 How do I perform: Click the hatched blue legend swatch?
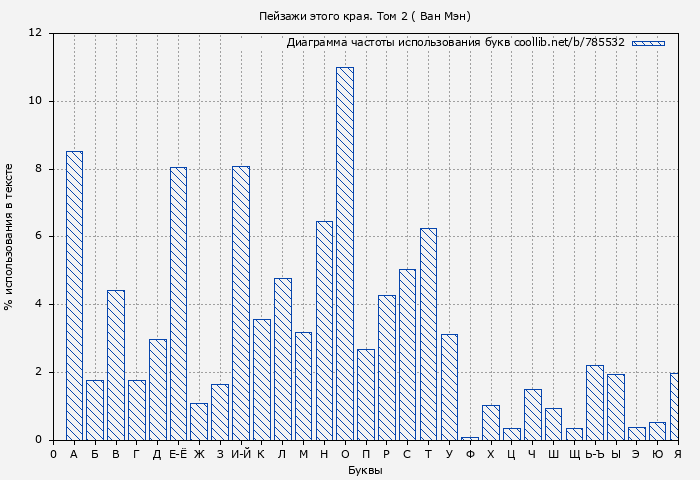[648, 43]
